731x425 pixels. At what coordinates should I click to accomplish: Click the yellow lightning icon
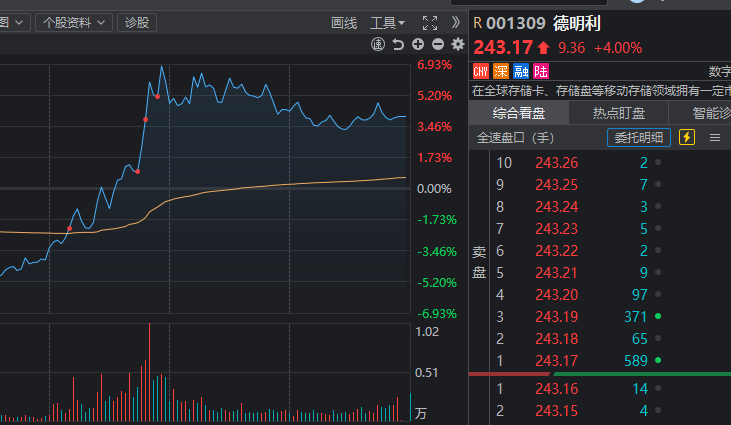pos(687,137)
